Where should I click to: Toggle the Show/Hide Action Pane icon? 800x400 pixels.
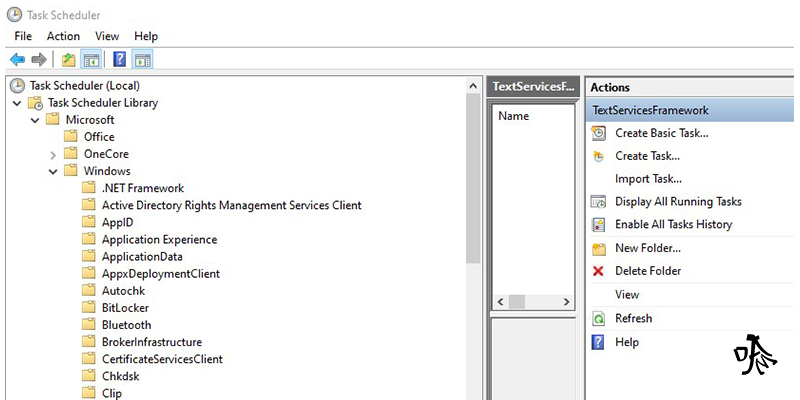point(142,60)
